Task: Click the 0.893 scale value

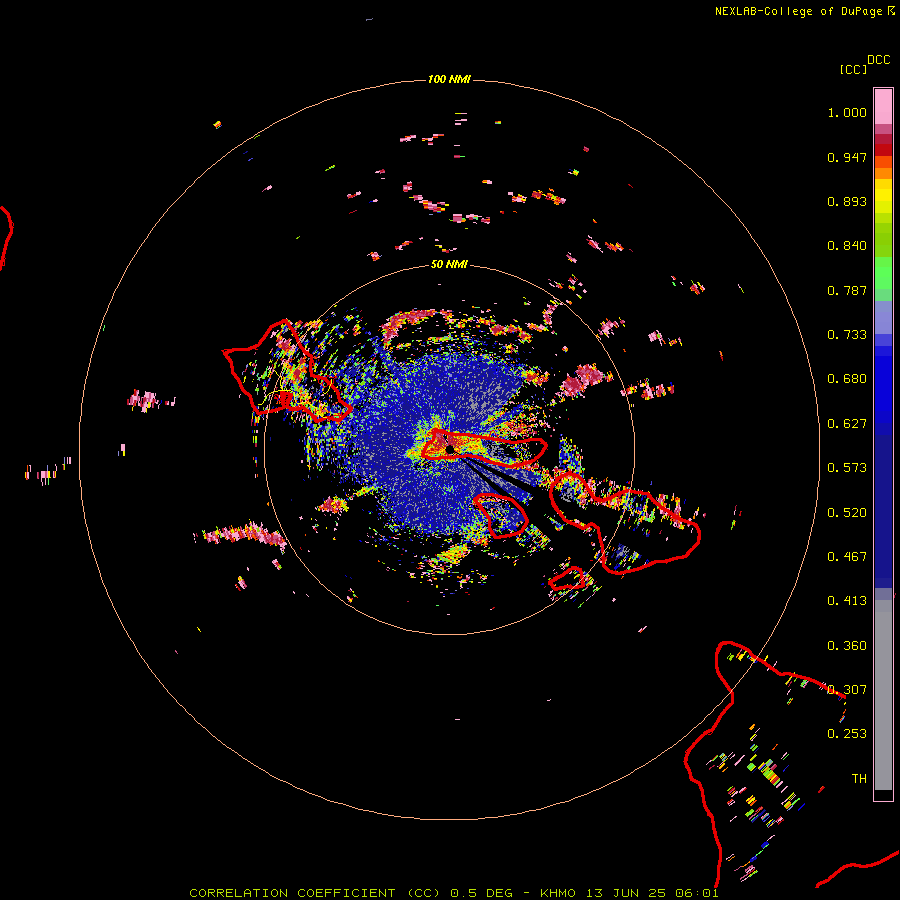Action: click(x=847, y=201)
